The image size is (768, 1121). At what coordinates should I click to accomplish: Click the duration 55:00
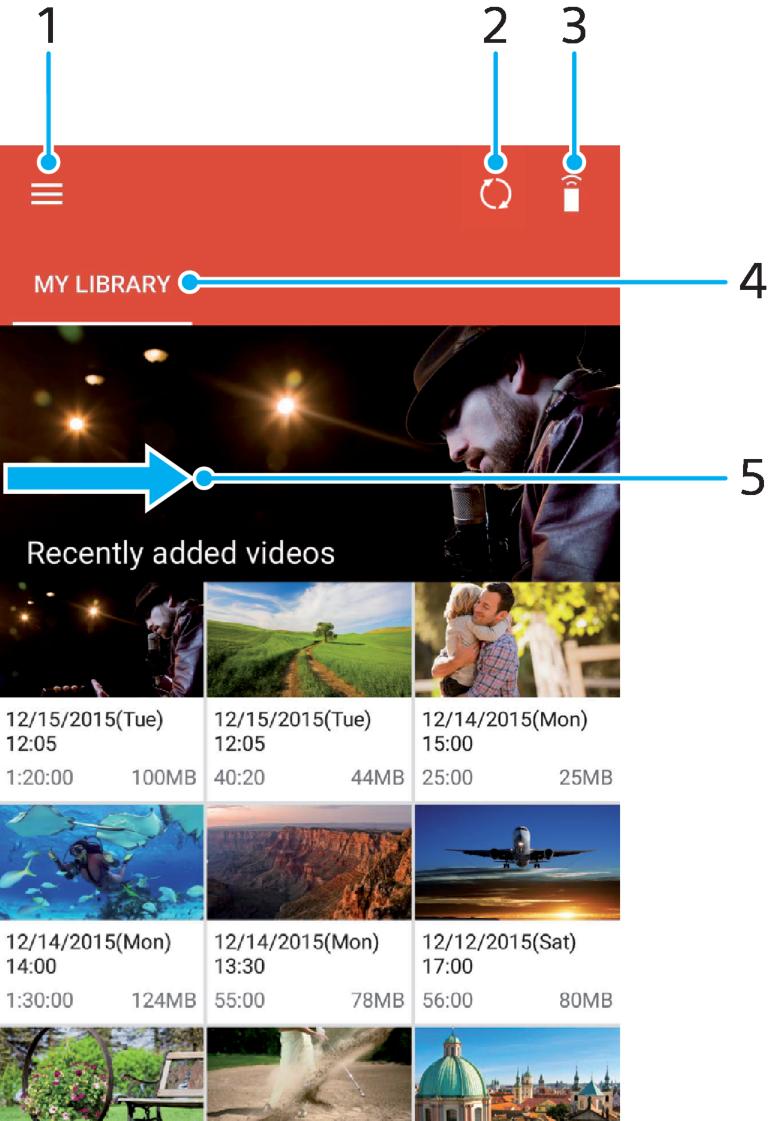pos(240,1000)
